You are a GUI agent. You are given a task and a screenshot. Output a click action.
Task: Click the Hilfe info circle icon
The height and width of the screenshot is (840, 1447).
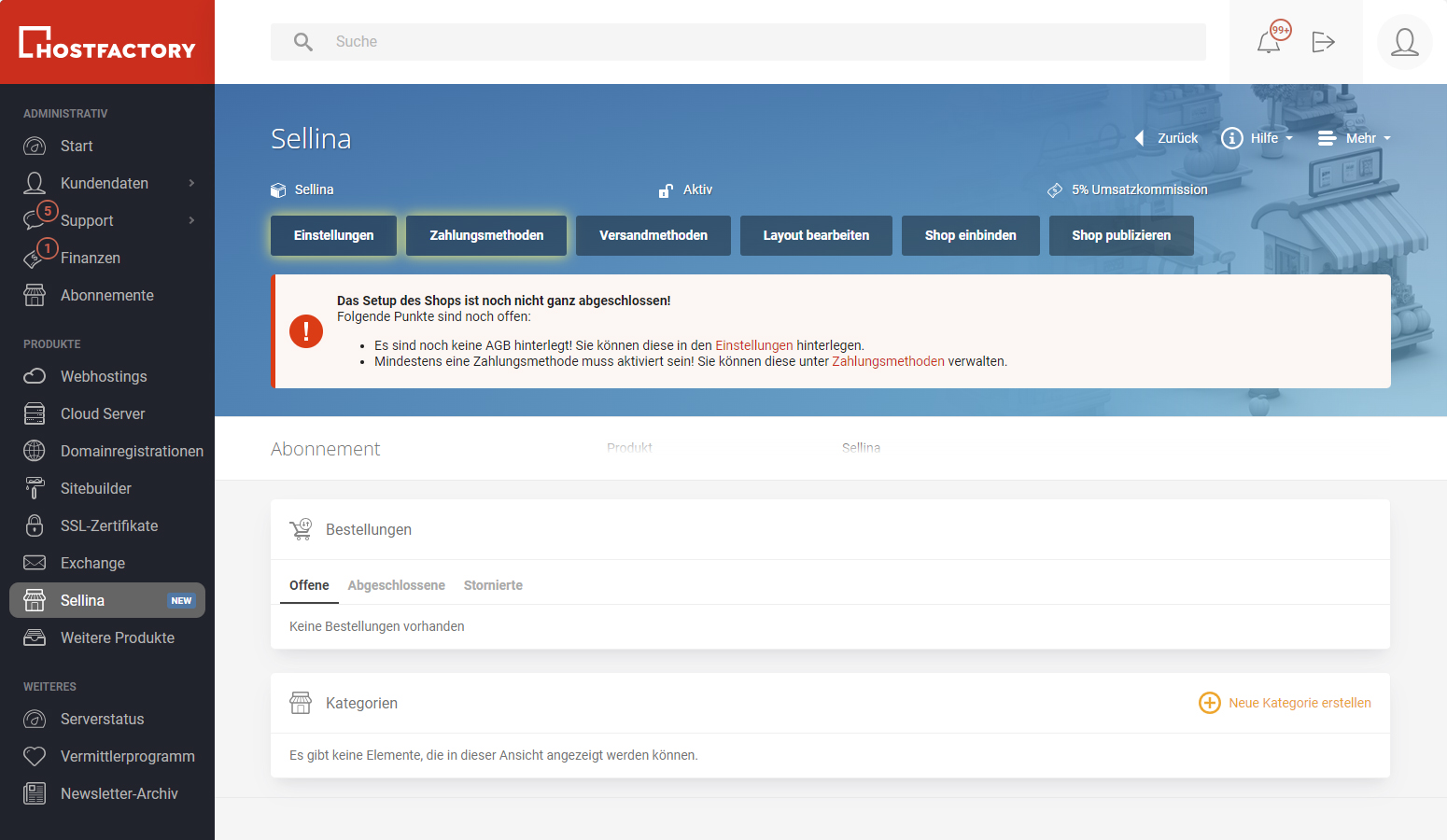1232,138
